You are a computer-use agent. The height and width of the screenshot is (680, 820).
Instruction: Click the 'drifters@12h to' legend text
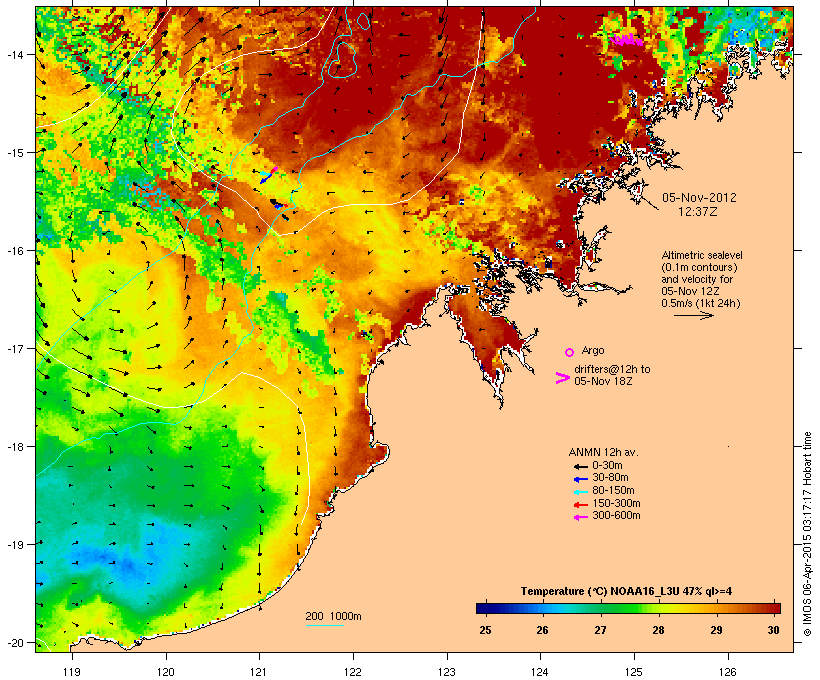pos(612,369)
